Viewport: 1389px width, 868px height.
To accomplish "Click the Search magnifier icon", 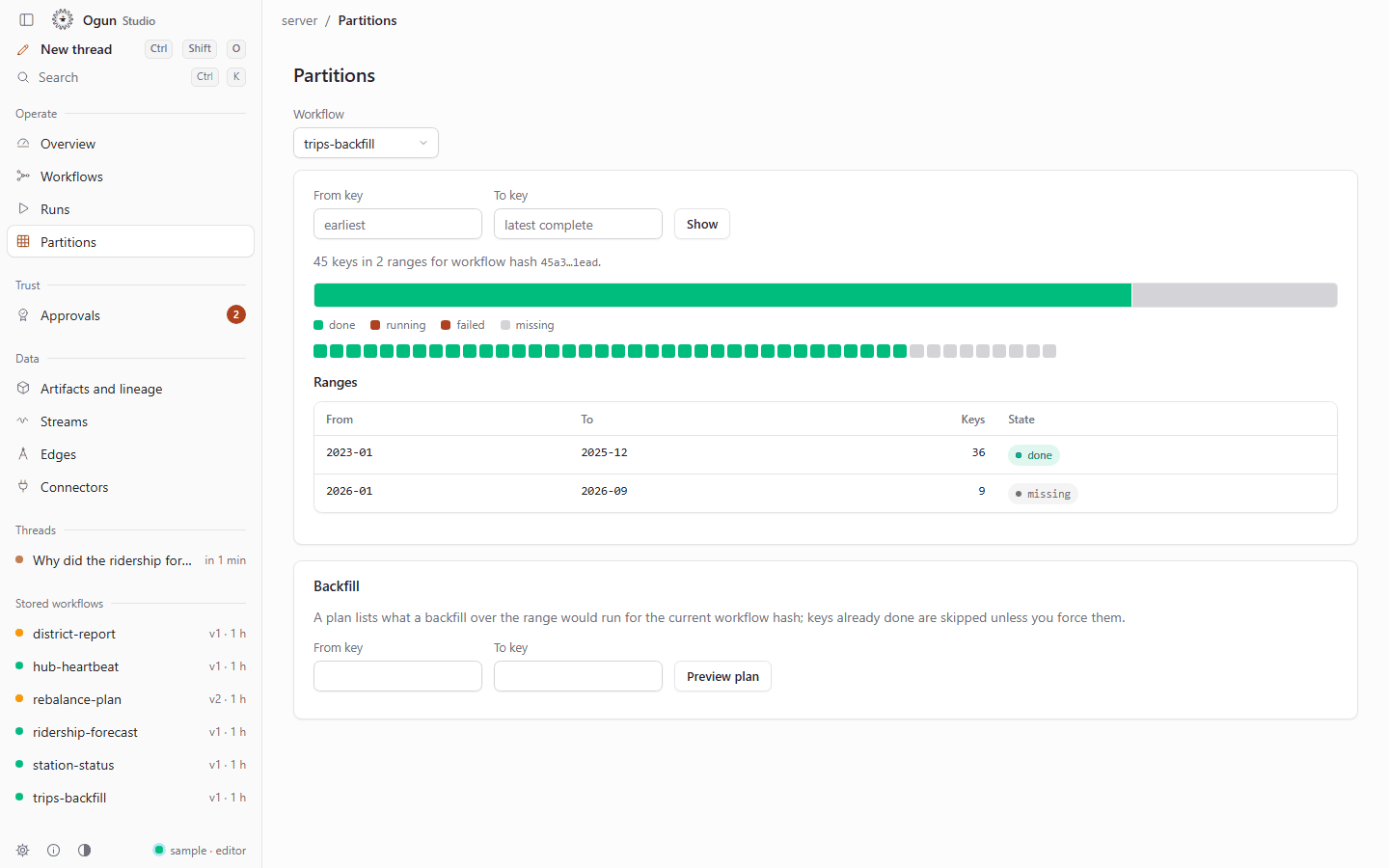I will [x=23, y=77].
